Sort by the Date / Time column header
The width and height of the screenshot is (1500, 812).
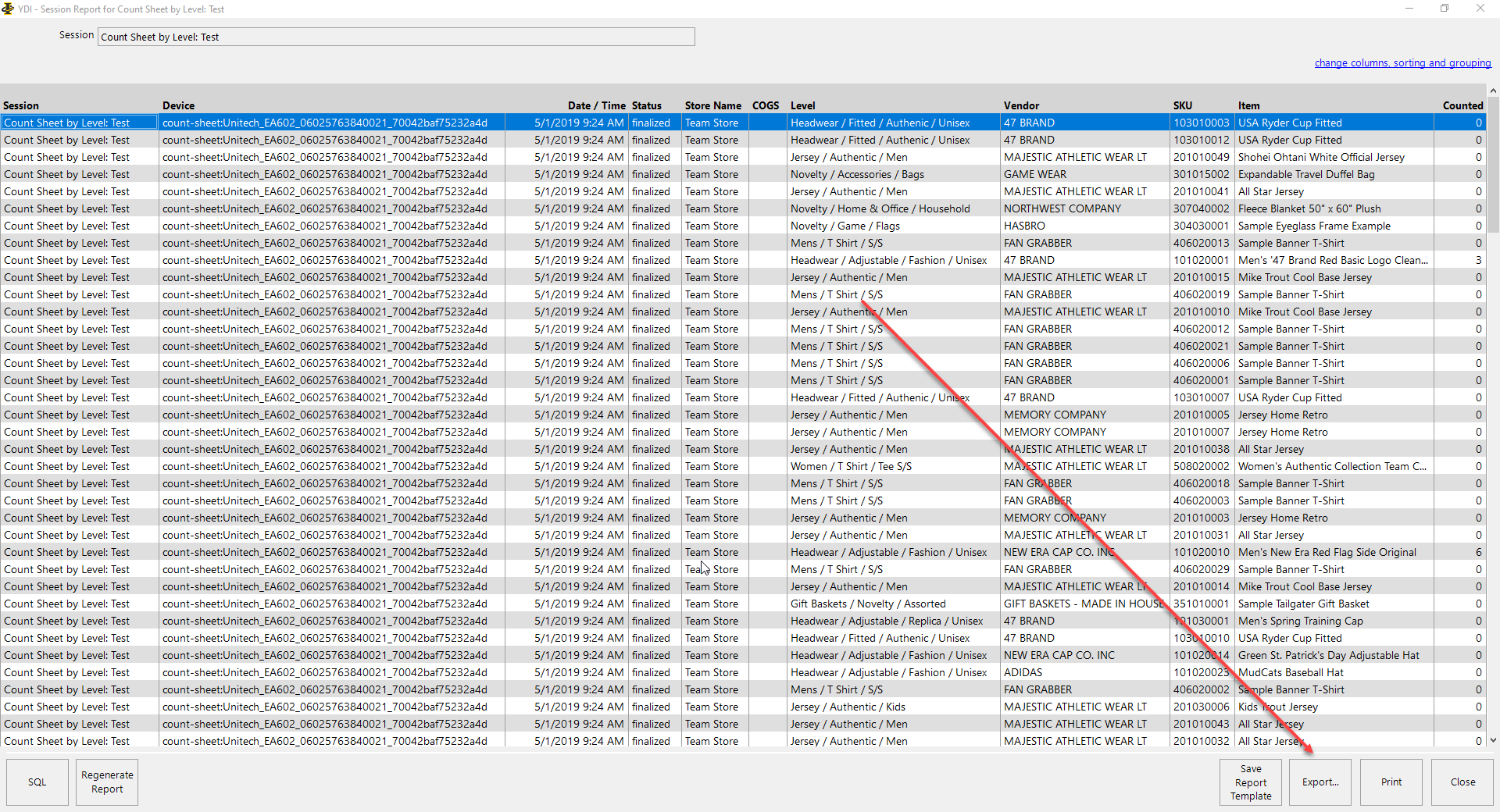[x=597, y=105]
